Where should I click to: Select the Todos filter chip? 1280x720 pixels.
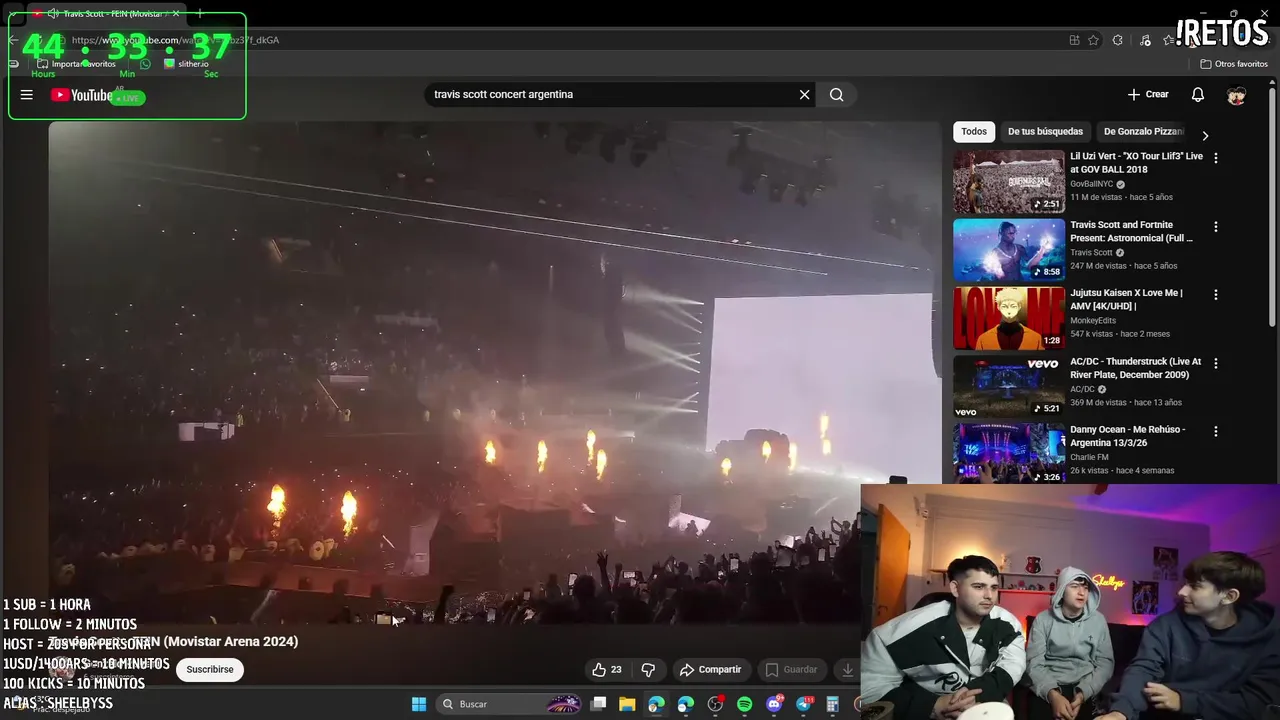tap(974, 131)
